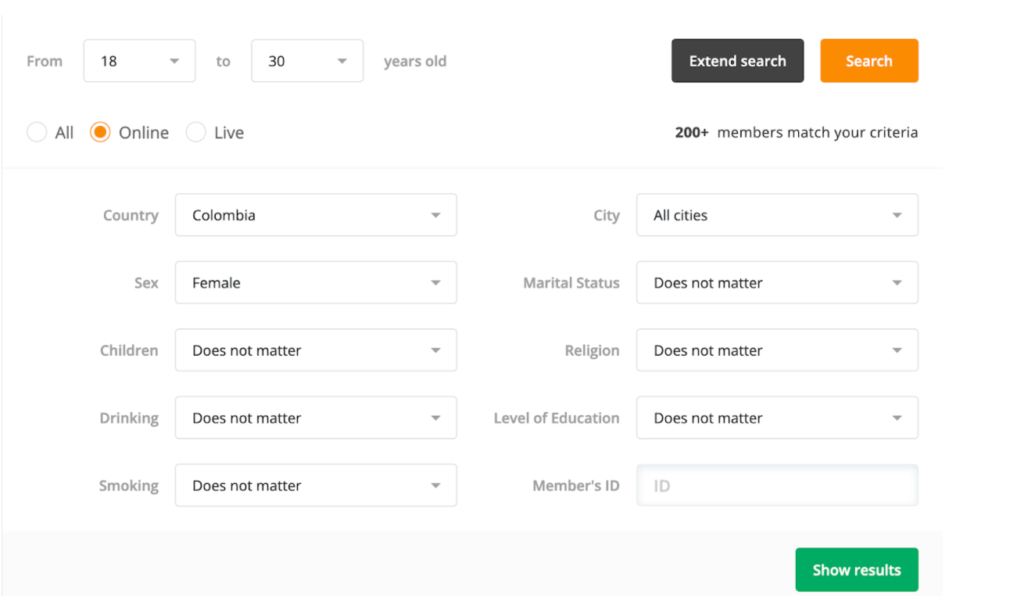Click the 'Marital Status' field label
The height and width of the screenshot is (602, 1024).
click(571, 283)
